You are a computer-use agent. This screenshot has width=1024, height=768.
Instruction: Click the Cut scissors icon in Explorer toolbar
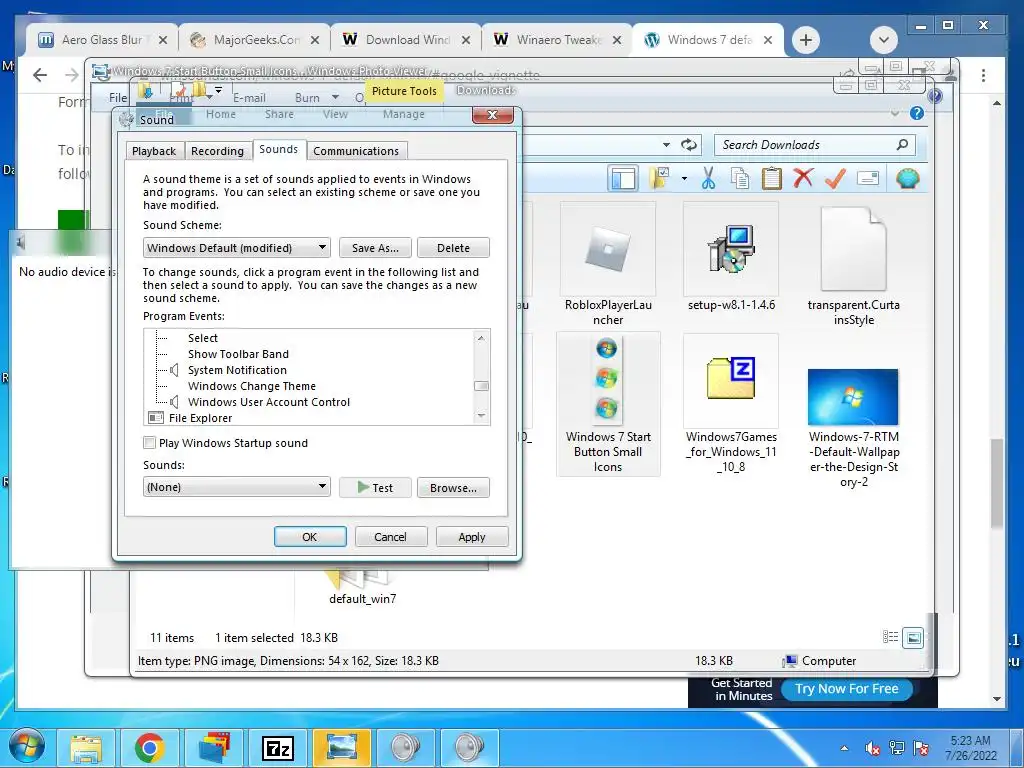(708, 178)
